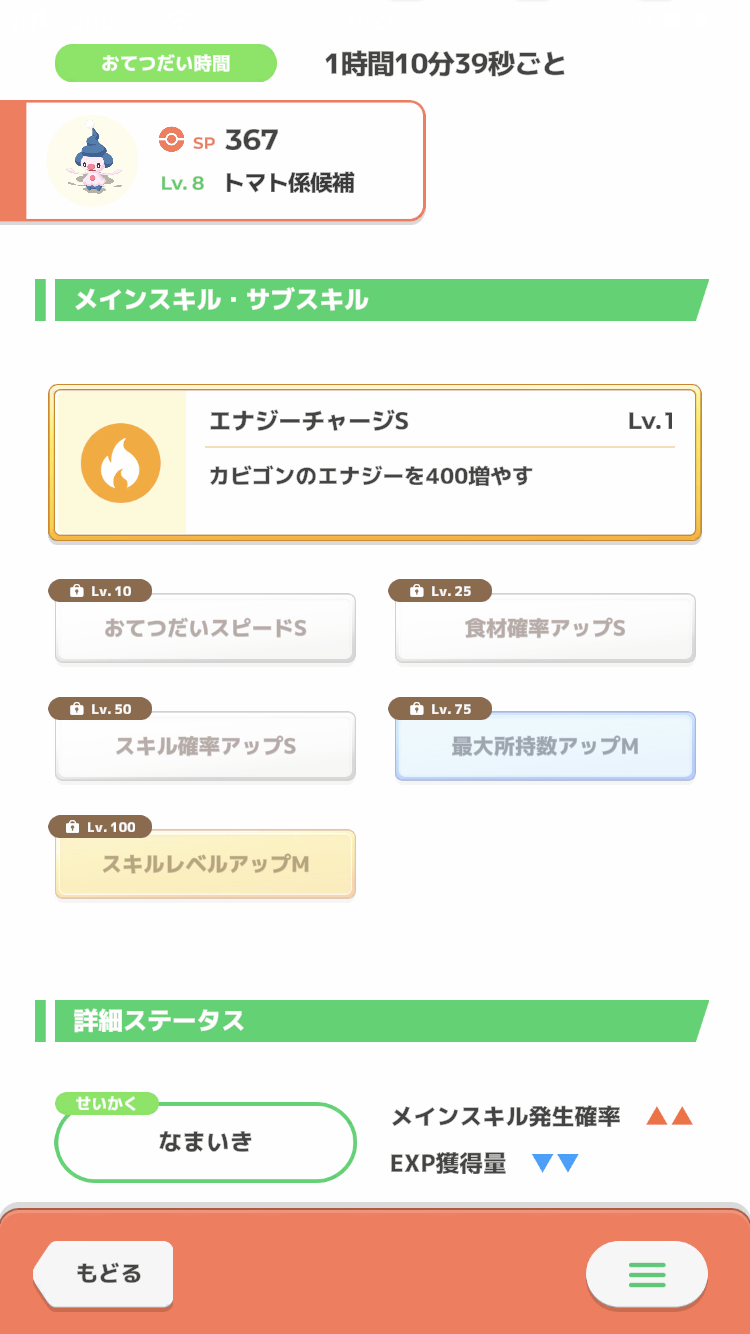The width and height of the screenshot is (750, 1334).
Task: Tap the red up-arrows for skill chance
Action: tap(669, 1117)
